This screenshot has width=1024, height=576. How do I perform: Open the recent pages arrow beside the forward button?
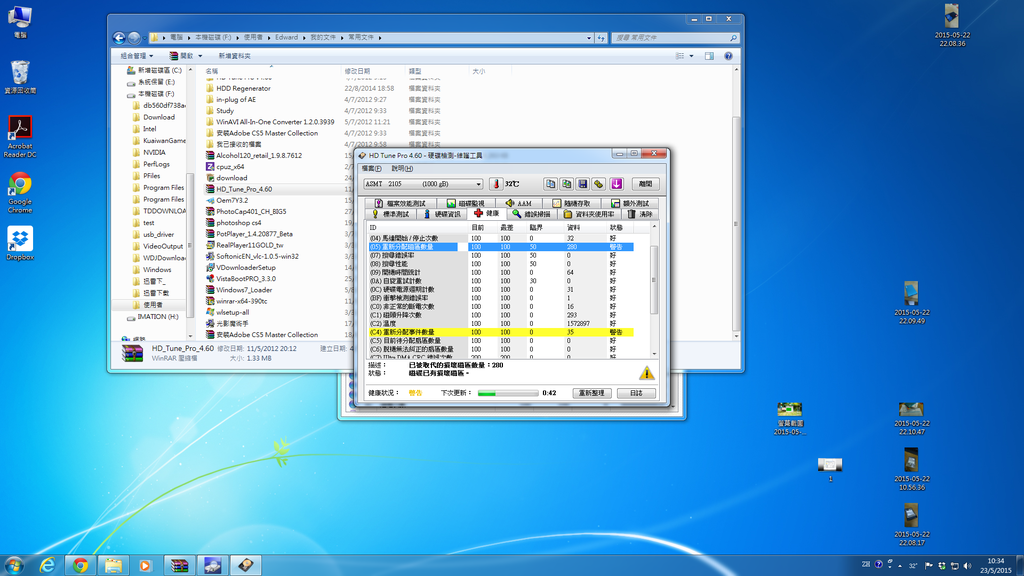pyautogui.click(x=144, y=38)
